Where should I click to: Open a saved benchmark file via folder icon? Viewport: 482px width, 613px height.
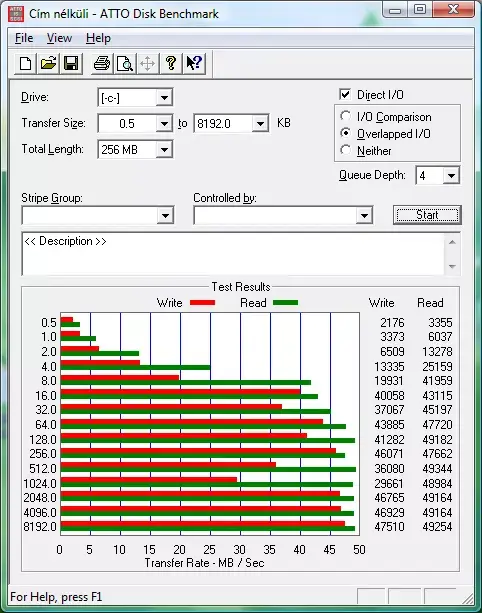click(x=48, y=63)
